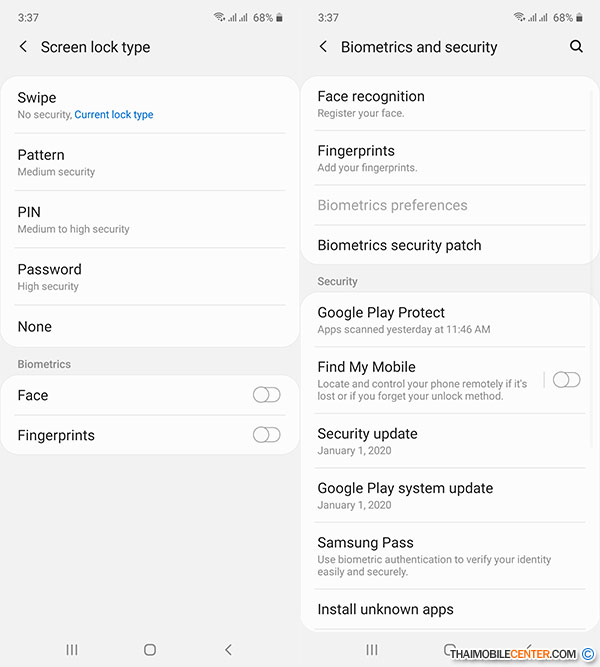
Task: Toggle Face biometrics switch
Action: point(266,395)
